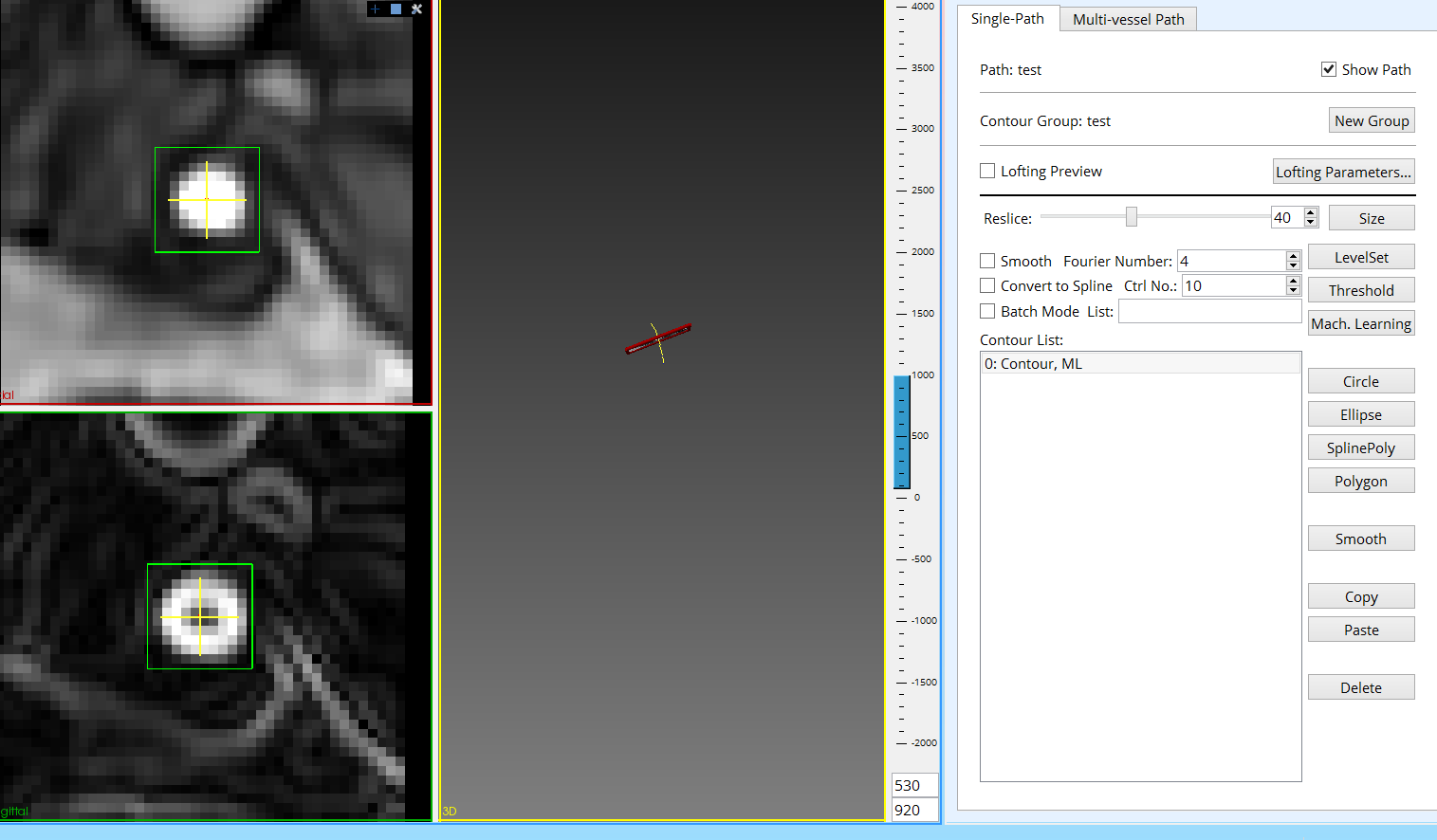Increment Fourier Number spinner
The image size is (1437, 840).
pyautogui.click(x=1293, y=256)
